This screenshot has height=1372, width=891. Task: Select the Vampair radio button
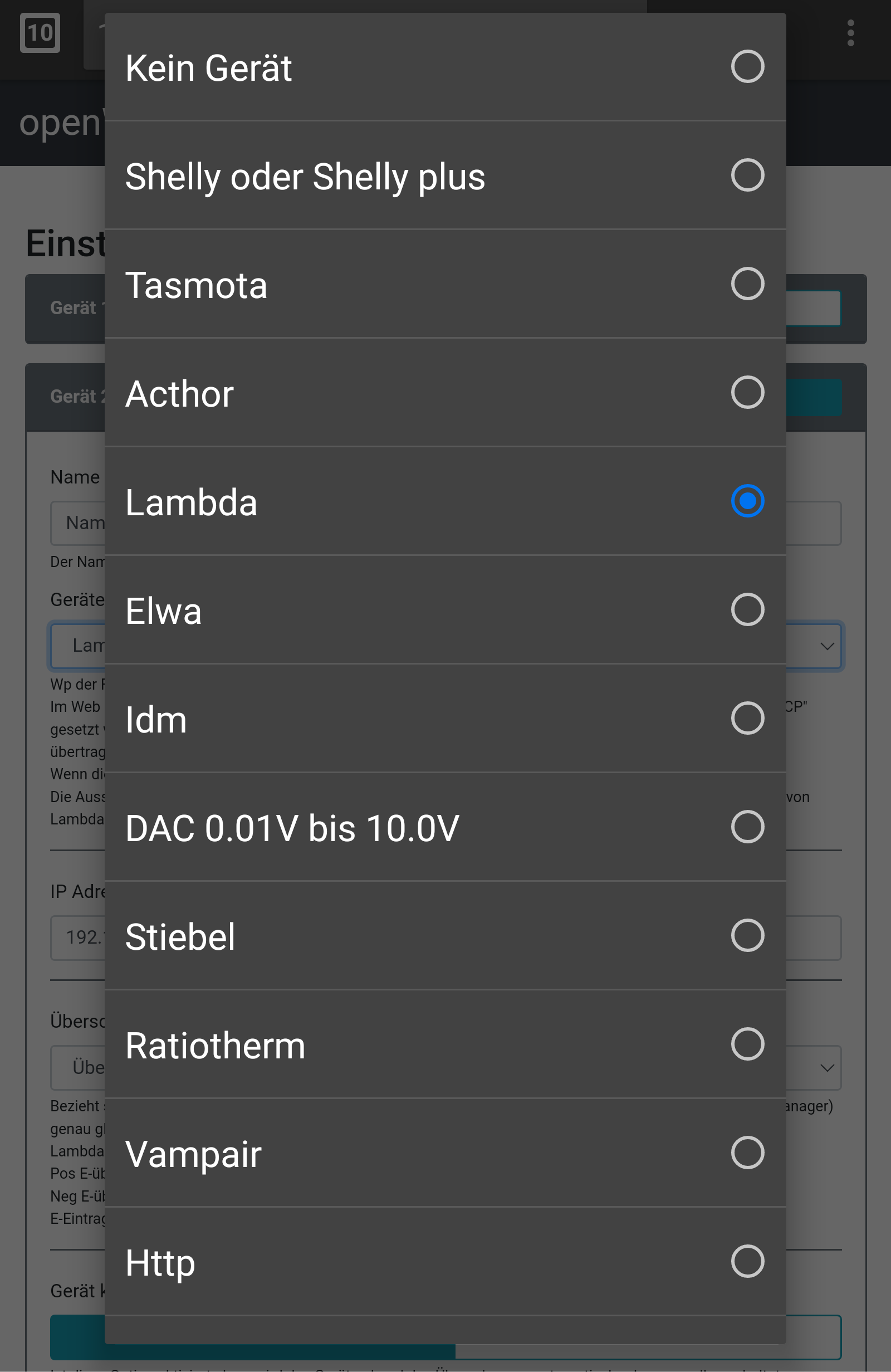coord(747,1153)
